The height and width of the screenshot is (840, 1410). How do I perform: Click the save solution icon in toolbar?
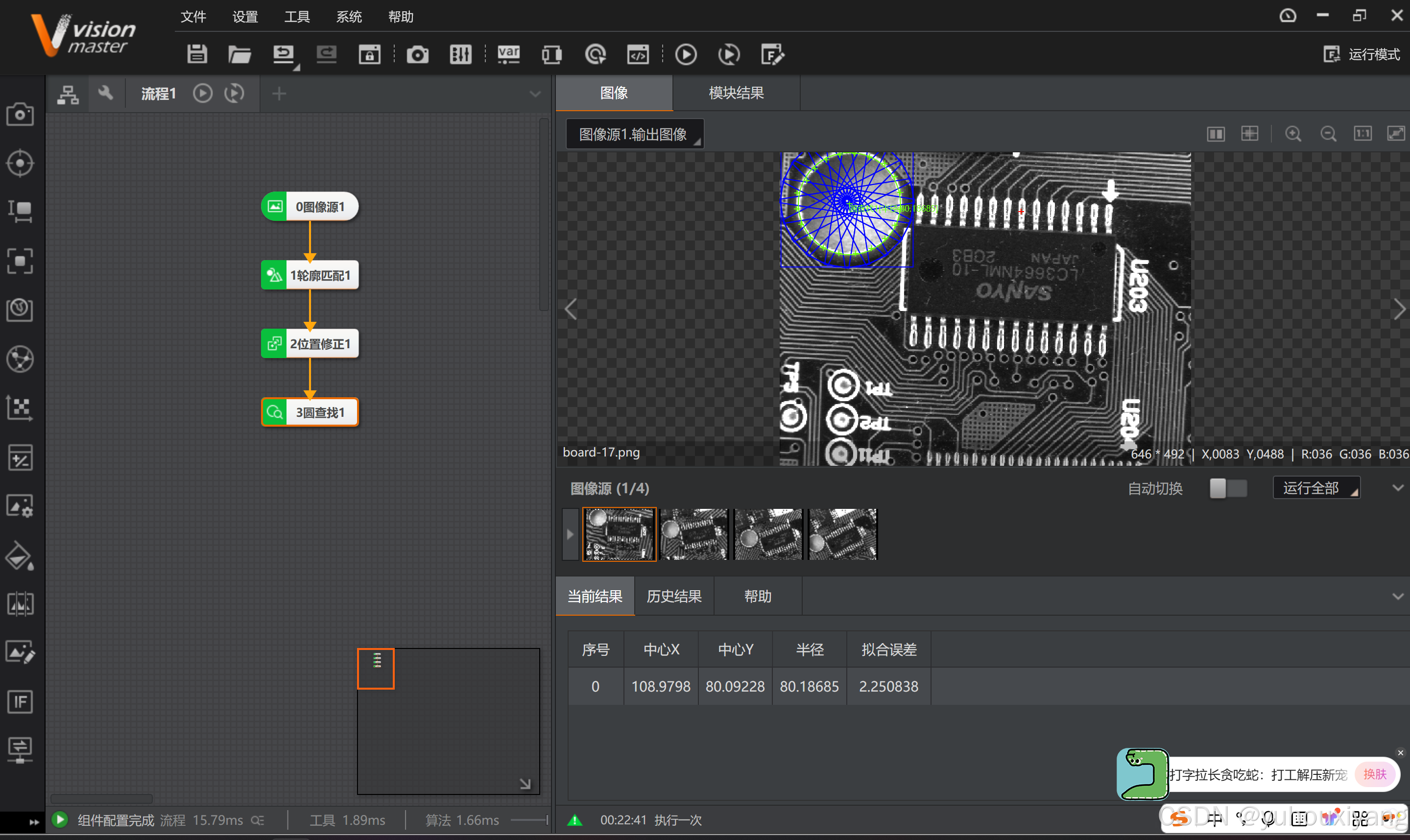point(197,54)
